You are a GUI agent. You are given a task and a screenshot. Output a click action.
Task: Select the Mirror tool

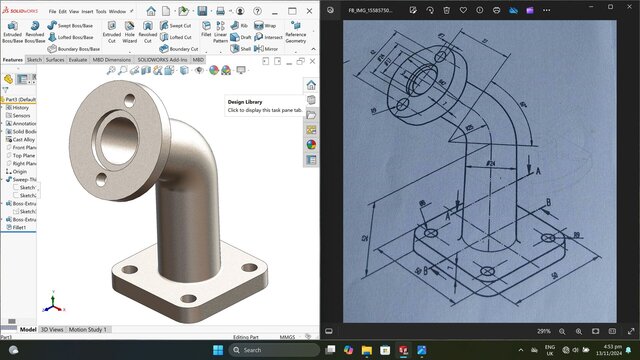266,49
